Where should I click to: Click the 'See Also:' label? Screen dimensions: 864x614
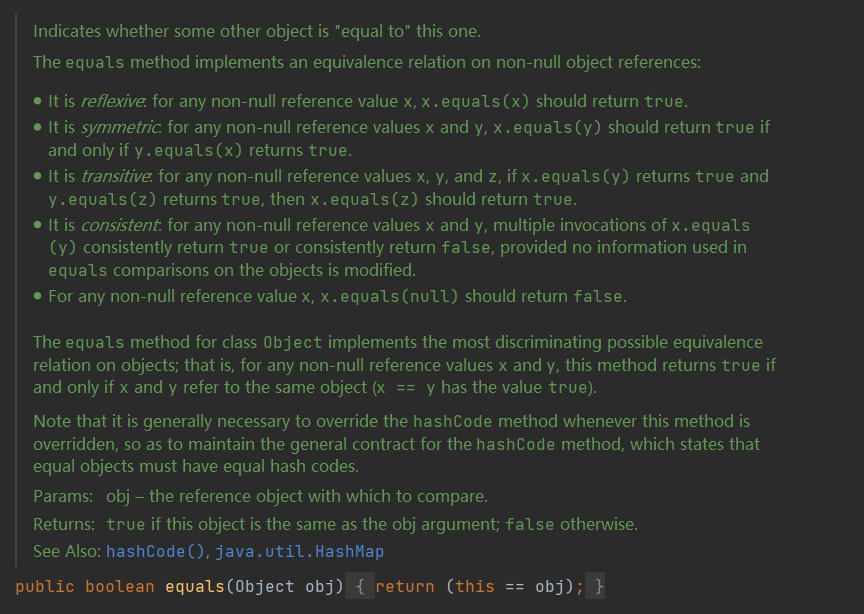click(x=67, y=551)
